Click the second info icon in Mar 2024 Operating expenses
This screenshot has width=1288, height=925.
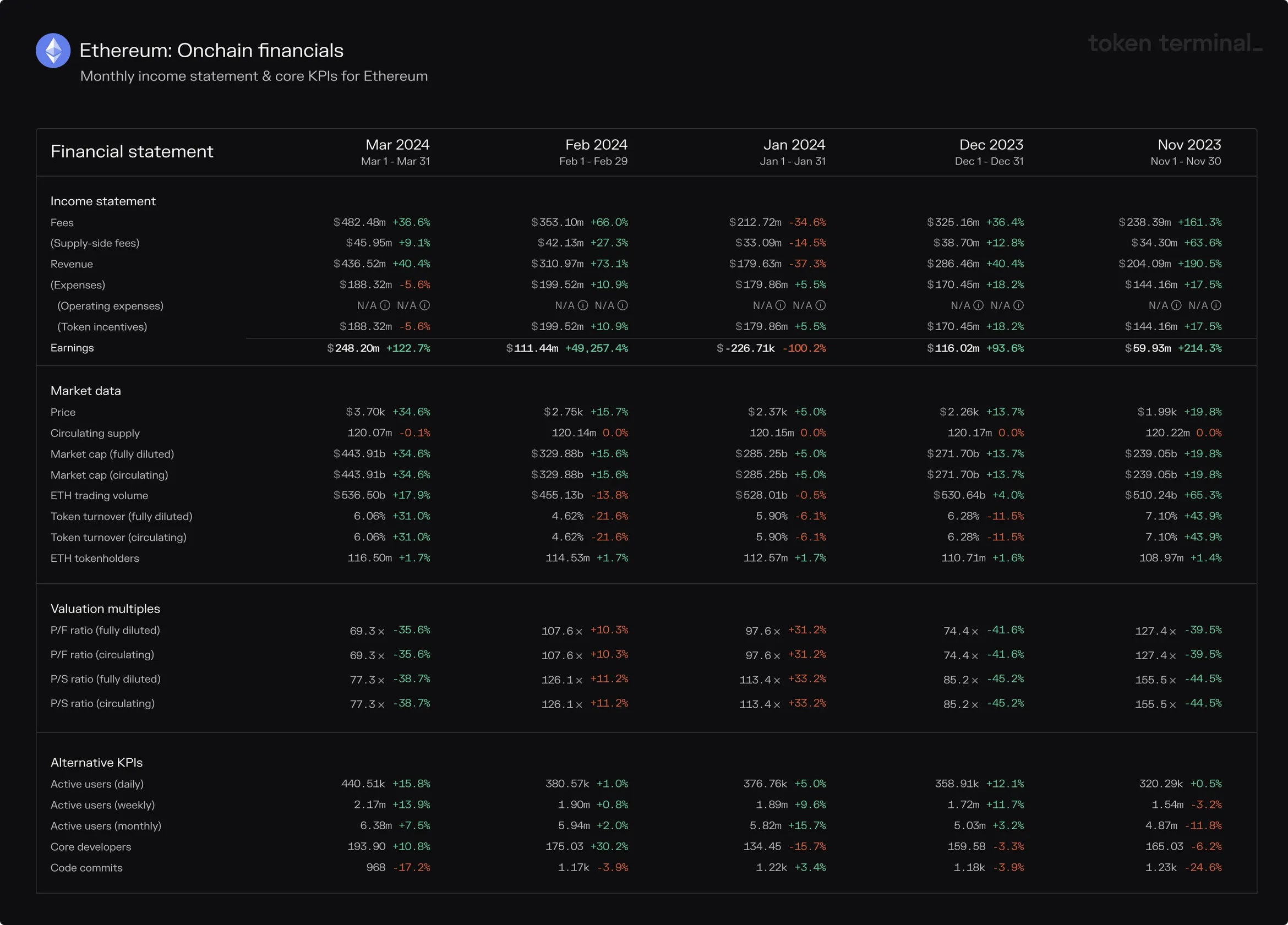click(x=425, y=305)
